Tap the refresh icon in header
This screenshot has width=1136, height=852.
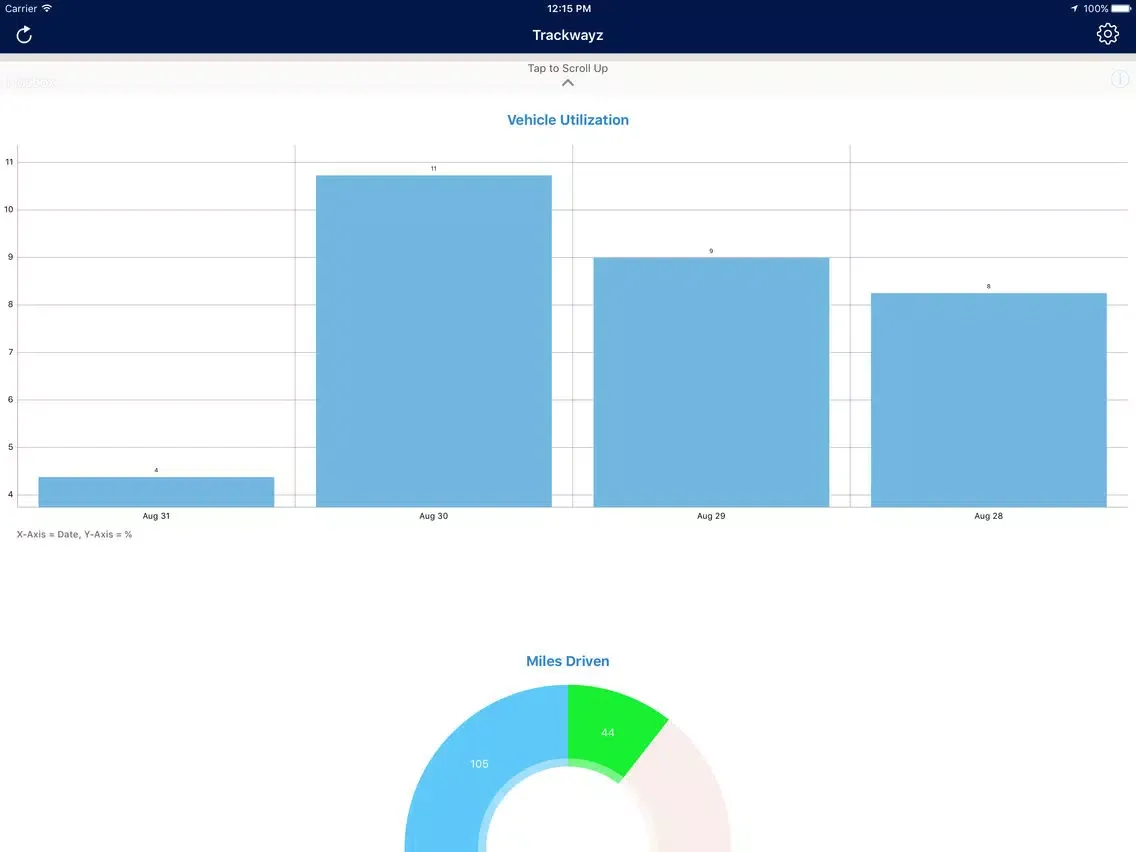pyautogui.click(x=24, y=35)
